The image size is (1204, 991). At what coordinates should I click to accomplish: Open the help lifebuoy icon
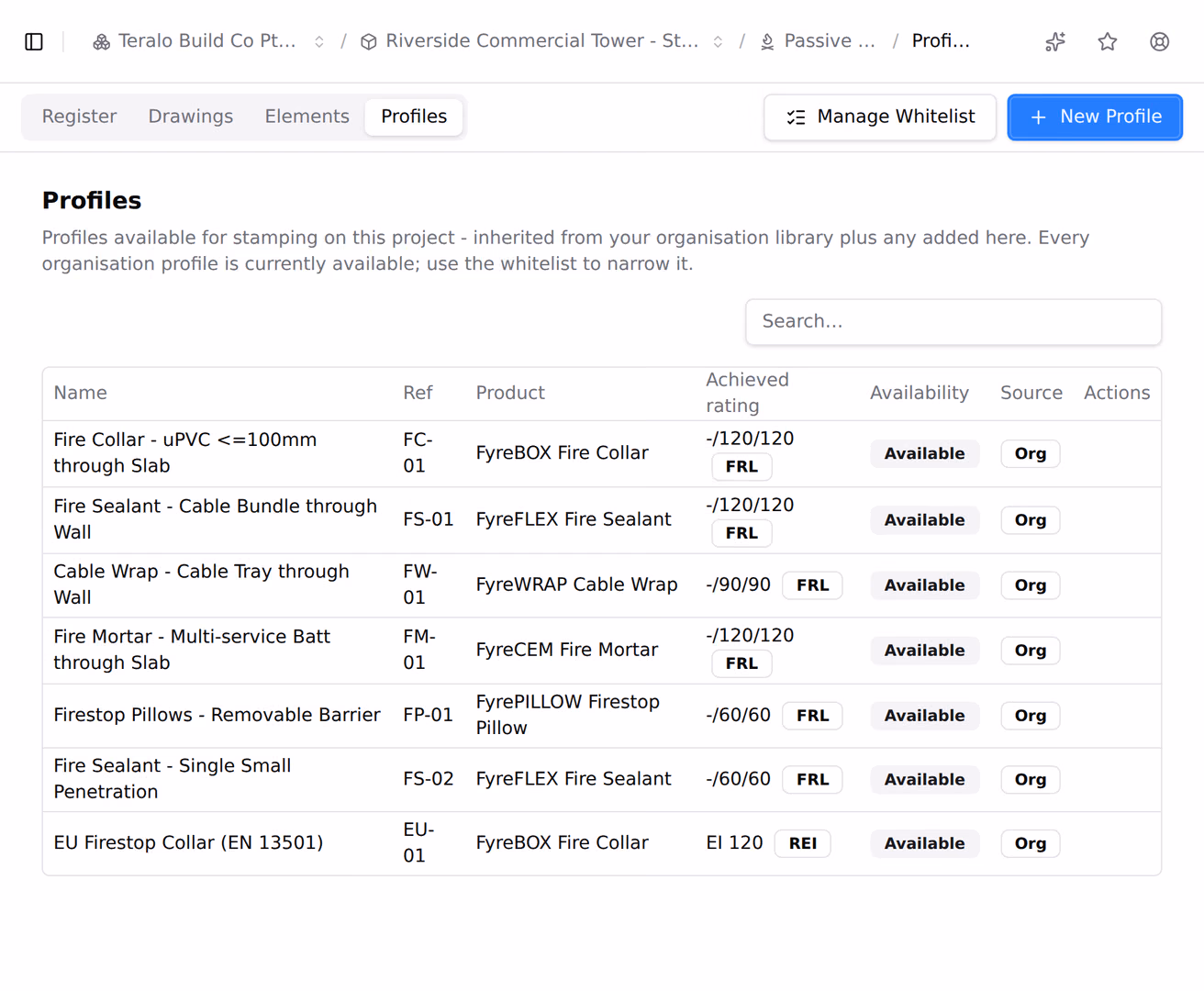[1160, 41]
